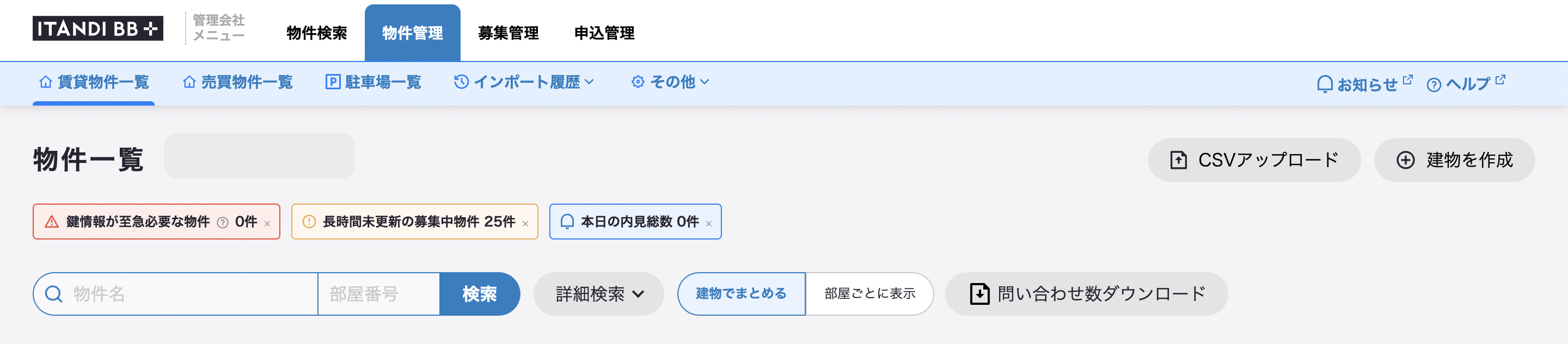Image resolution: width=1568 pixels, height=344 pixels.
Task: Expand the 詳細検索 dropdown
Action: 598,294
